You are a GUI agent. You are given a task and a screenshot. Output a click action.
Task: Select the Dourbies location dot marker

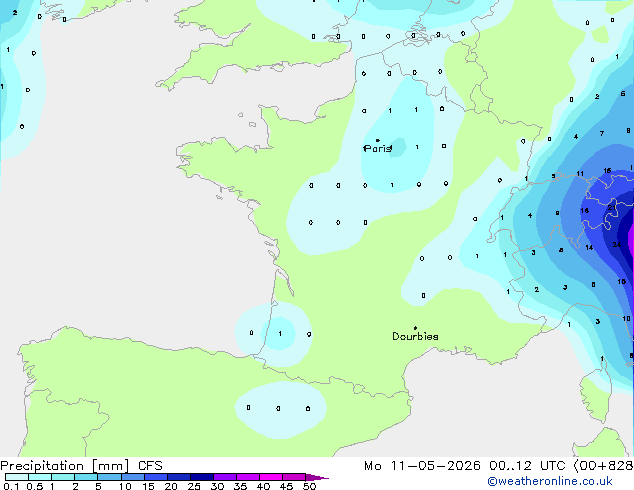click(x=415, y=328)
